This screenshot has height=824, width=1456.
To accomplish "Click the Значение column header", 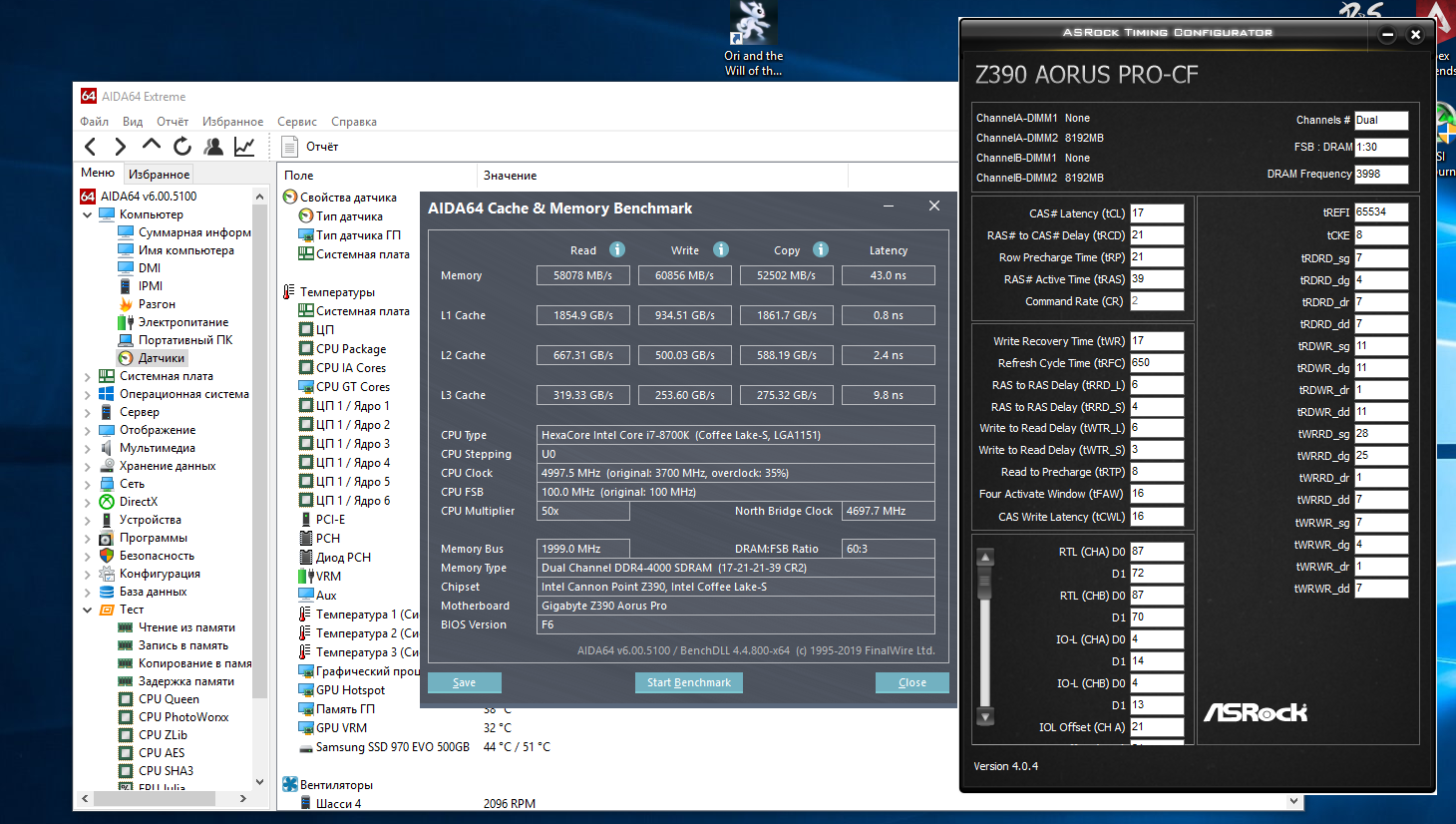I will click(x=662, y=175).
